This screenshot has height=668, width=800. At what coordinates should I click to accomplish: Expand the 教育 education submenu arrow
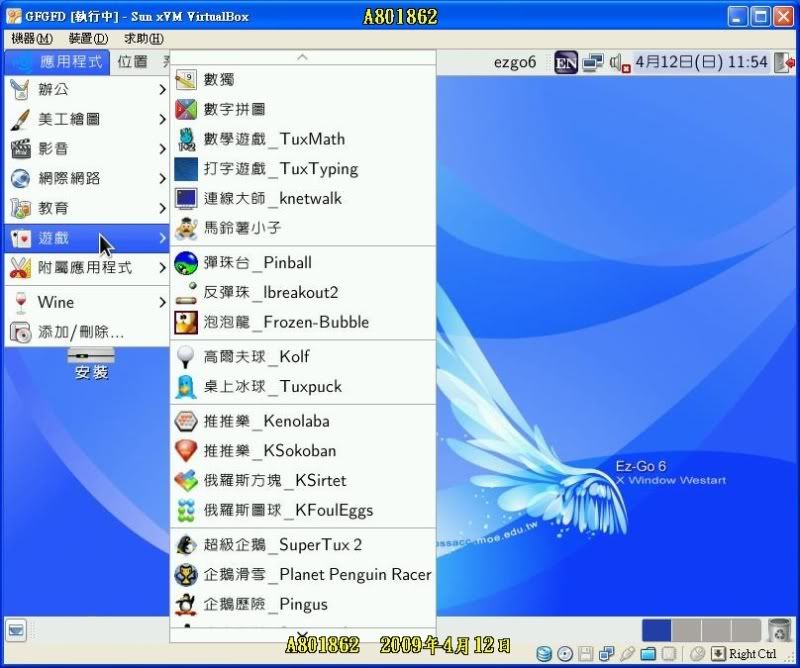[x=162, y=208]
